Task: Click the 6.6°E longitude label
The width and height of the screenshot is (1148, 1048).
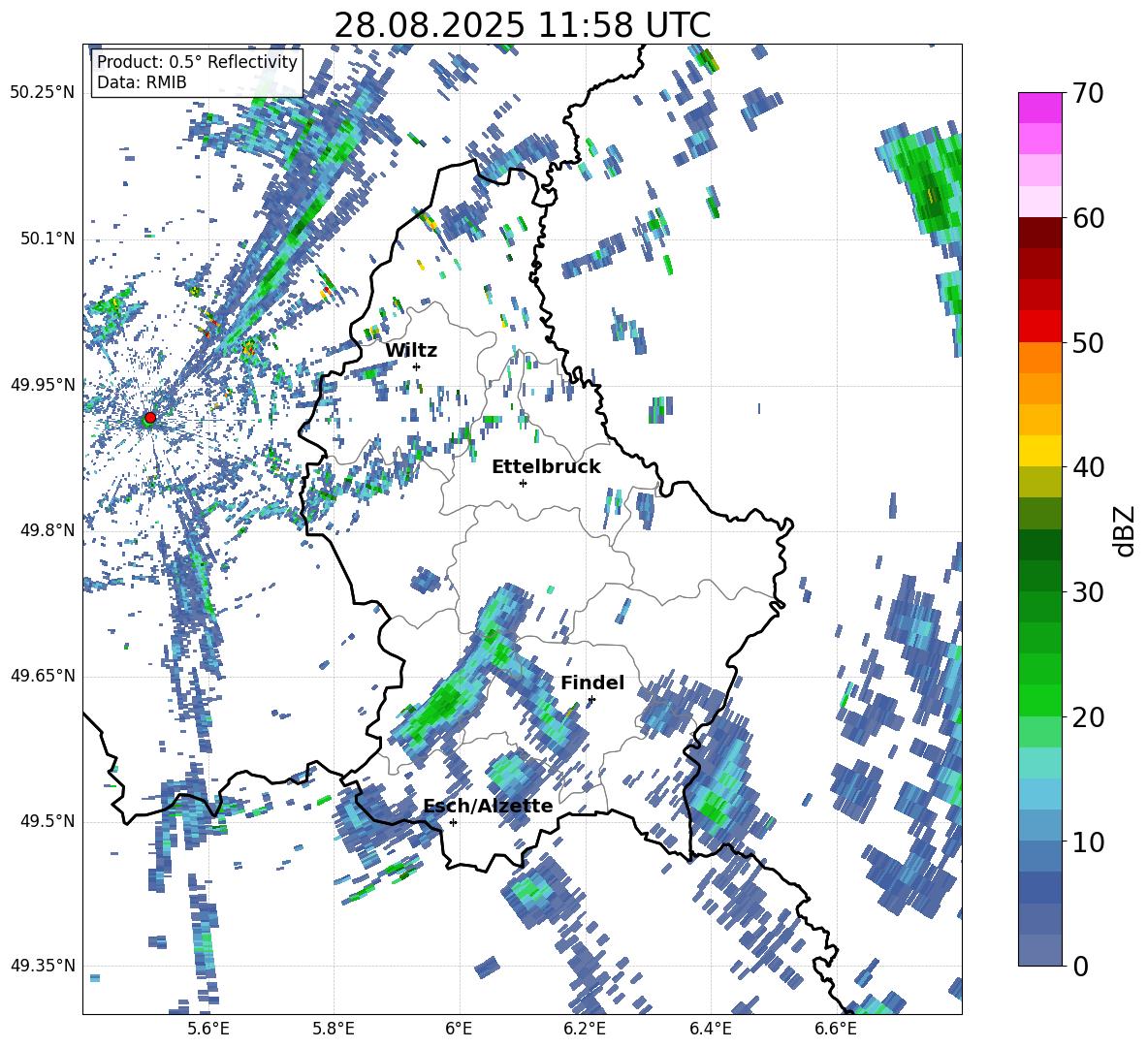Action: pos(836,1029)
